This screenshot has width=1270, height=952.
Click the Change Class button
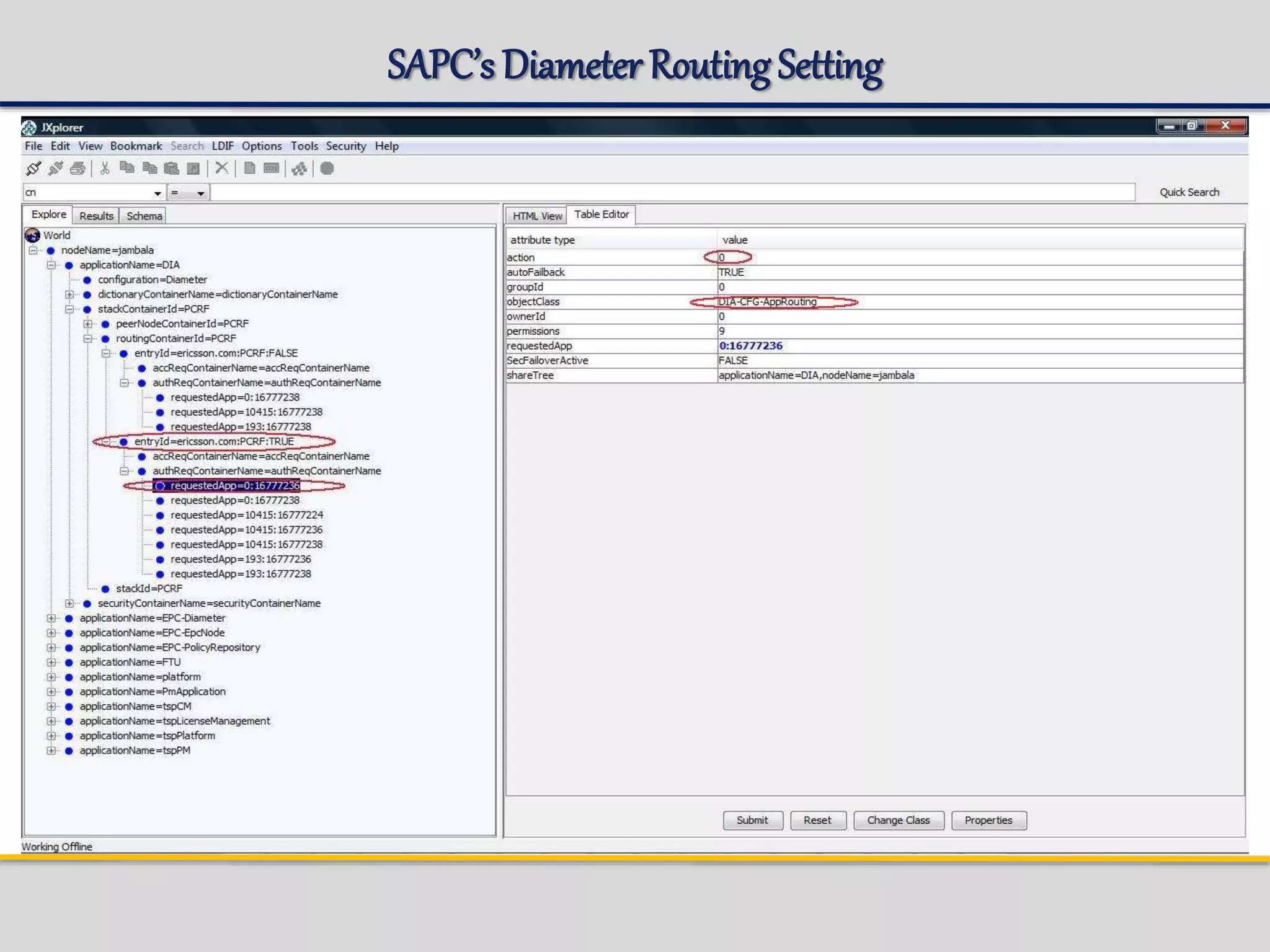click(x=899, y=821)
